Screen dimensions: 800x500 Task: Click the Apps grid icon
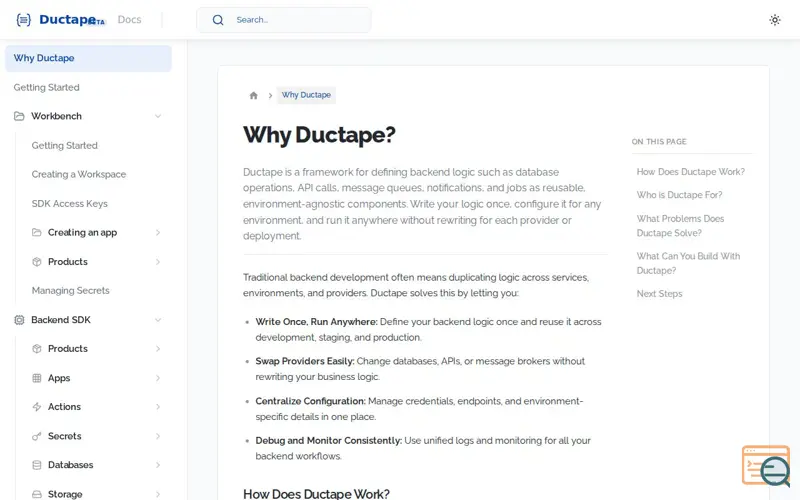tap(37, 378)
